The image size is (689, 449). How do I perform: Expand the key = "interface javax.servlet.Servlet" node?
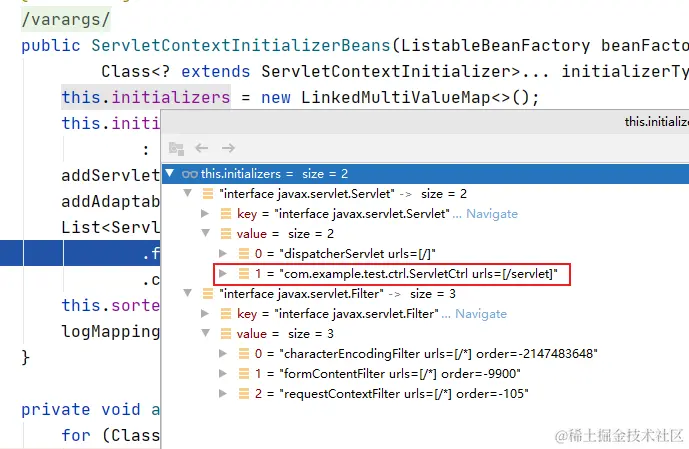(205, 213)
